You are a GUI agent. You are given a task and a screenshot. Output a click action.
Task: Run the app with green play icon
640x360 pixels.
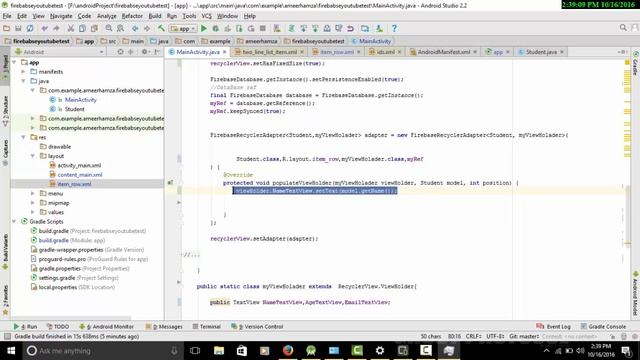coord(204,29)
